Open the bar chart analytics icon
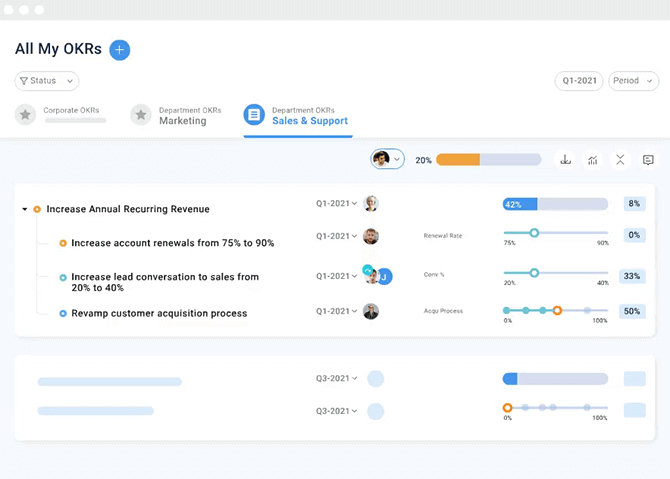This screenshot has height=479, width=670. pyautogui.click(x=593, y=159)
